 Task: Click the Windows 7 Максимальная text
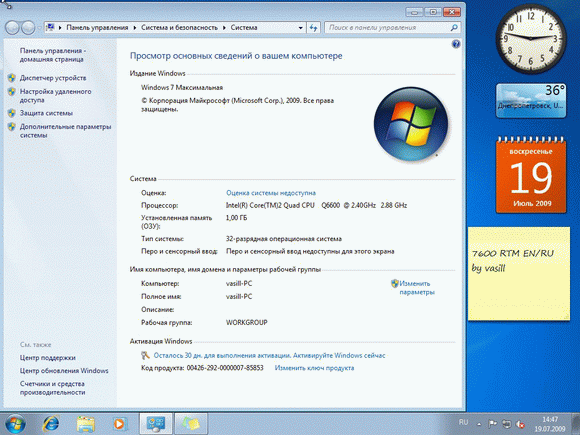[x=182, y=88]
